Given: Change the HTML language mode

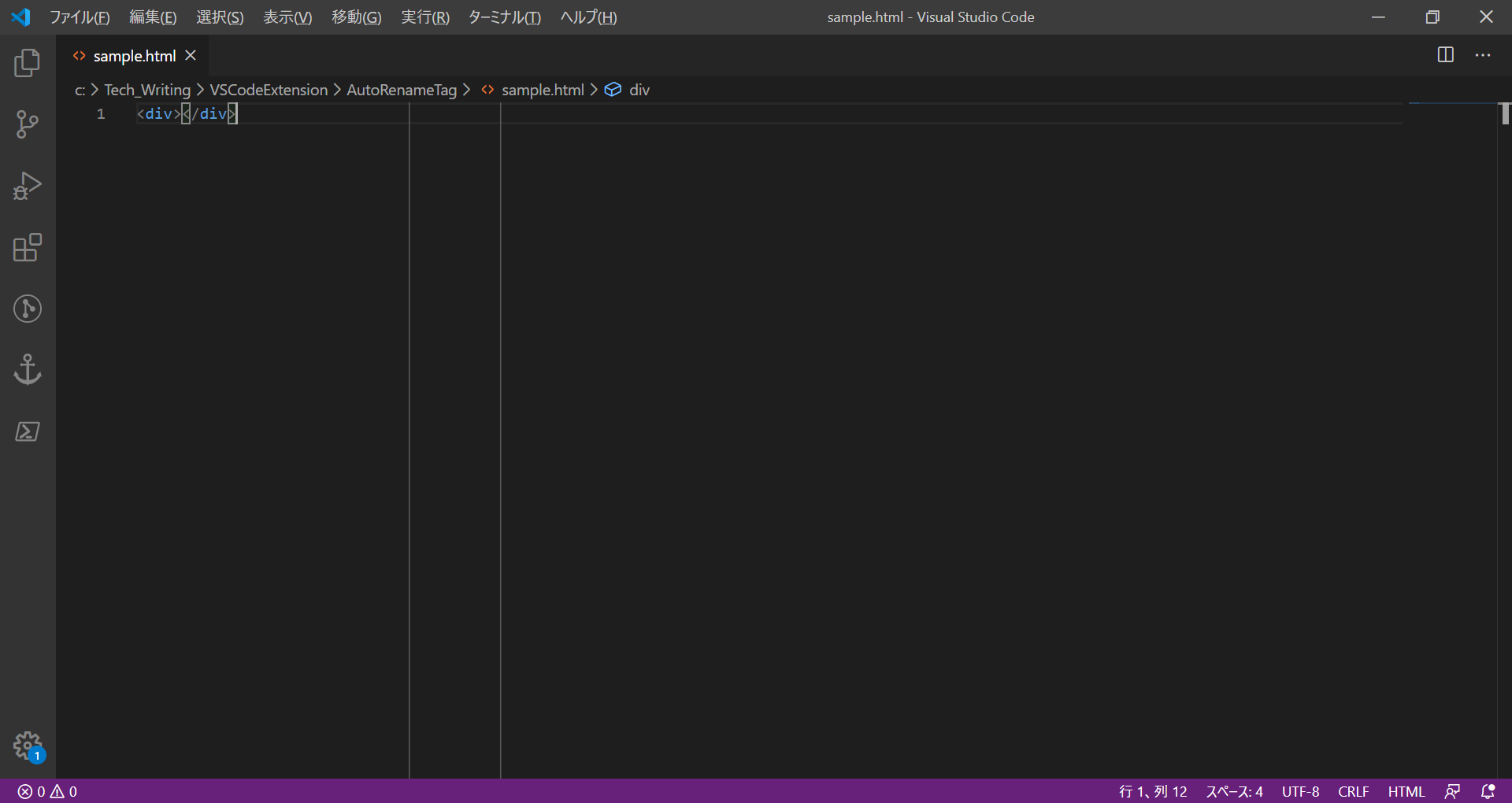Looking at the screenshot, I should (1406, 791).
